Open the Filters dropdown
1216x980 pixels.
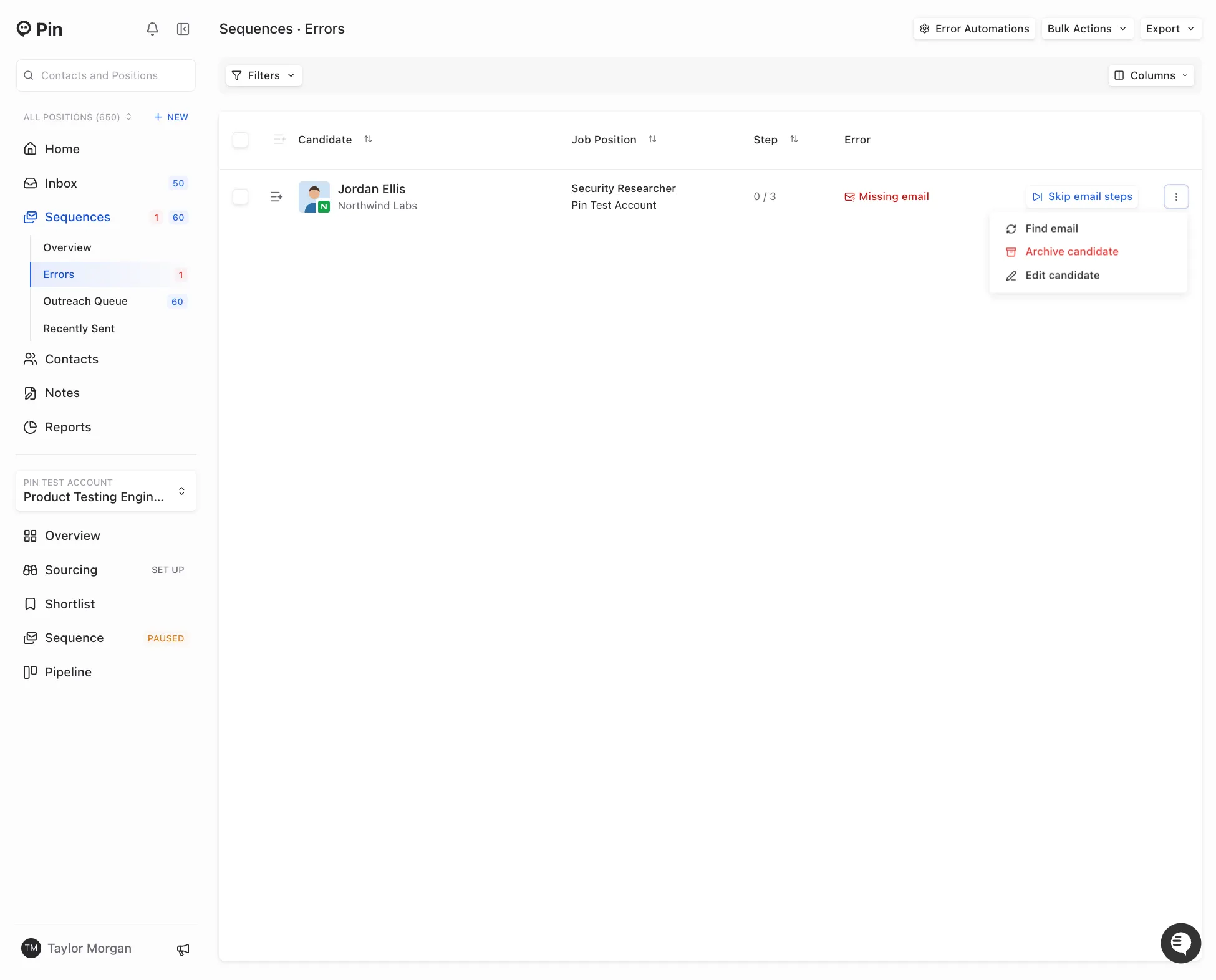click(264, 75)
